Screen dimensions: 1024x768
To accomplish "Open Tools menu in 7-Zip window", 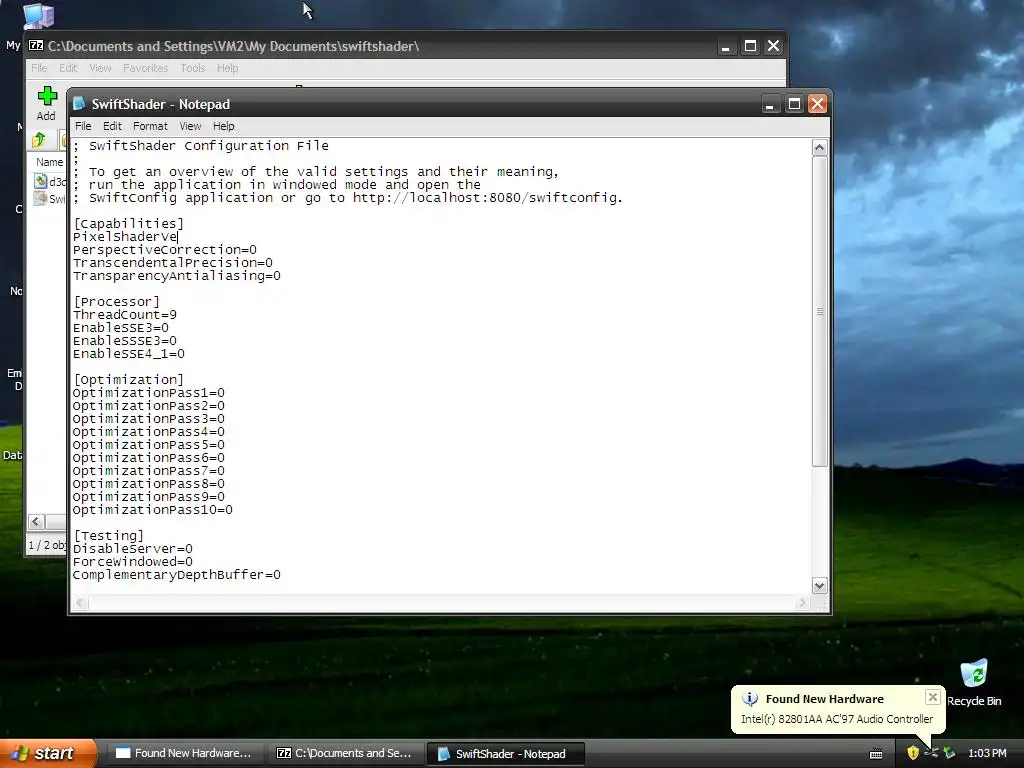I will [193, 68].
